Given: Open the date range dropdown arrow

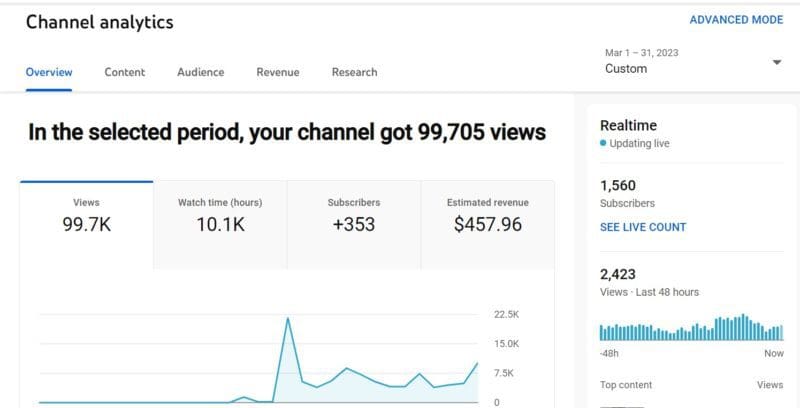Looking at the screenshot, I should pos(777,63).
